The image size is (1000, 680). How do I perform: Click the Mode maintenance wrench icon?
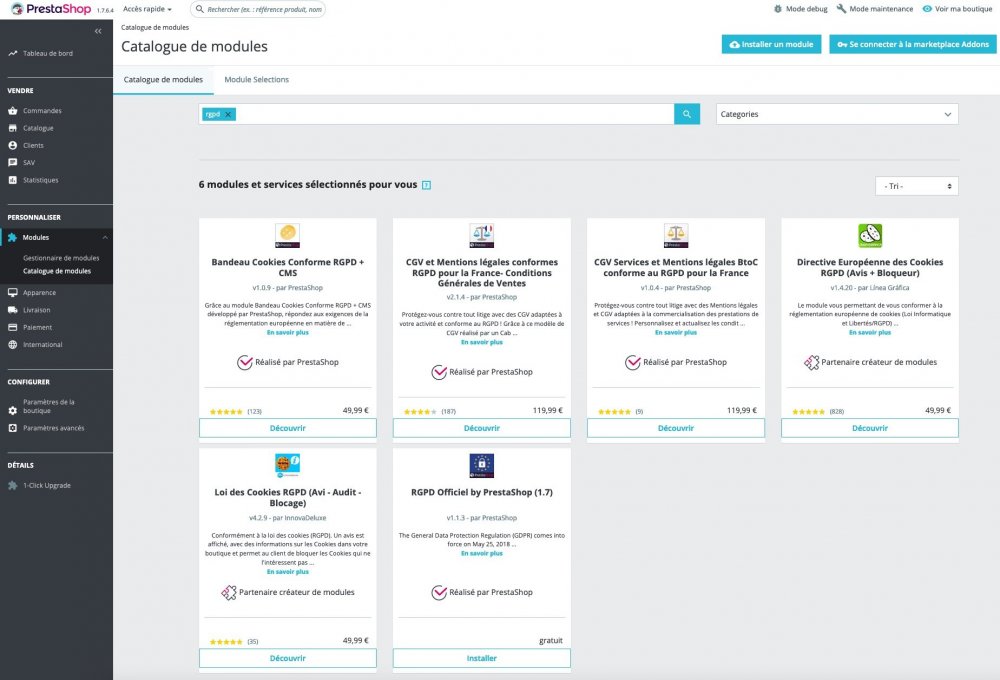click(x=841, y=9)
